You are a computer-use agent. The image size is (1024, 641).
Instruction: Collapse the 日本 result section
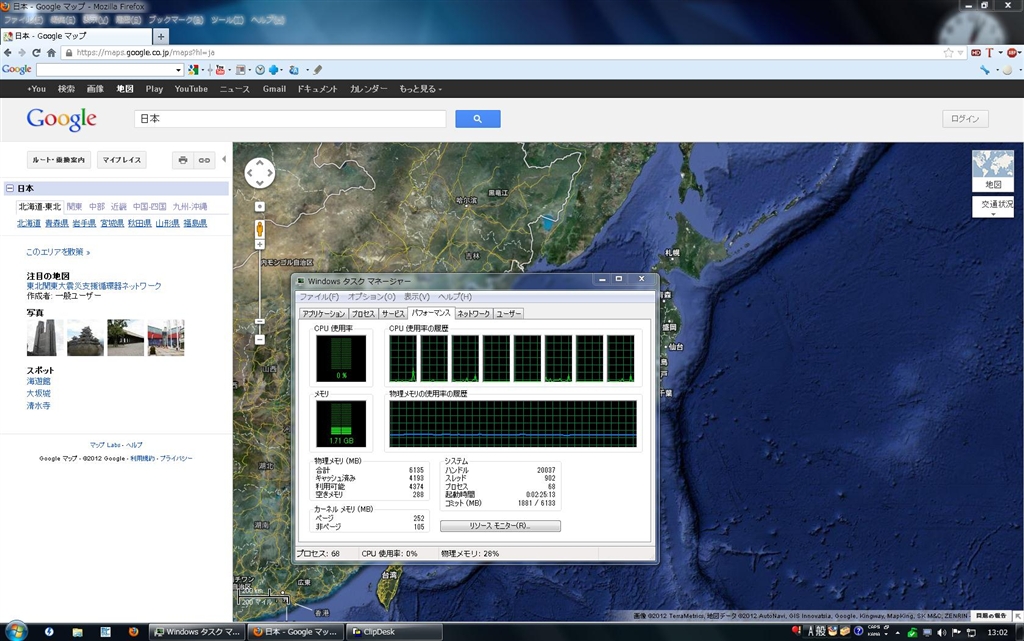point(9,188)
